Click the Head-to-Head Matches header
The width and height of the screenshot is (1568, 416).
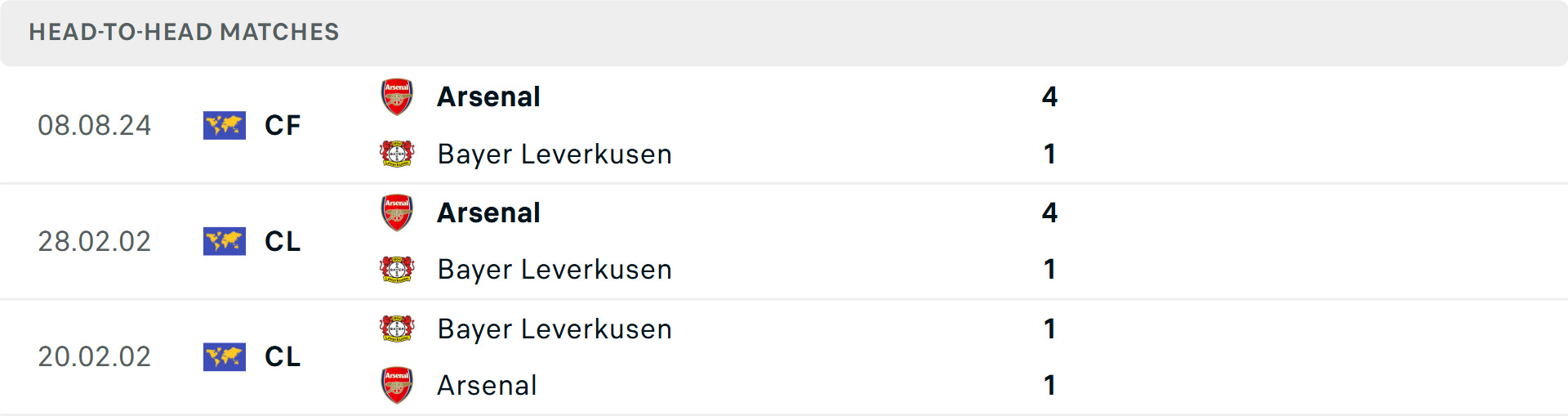click(x=184, y=32)
